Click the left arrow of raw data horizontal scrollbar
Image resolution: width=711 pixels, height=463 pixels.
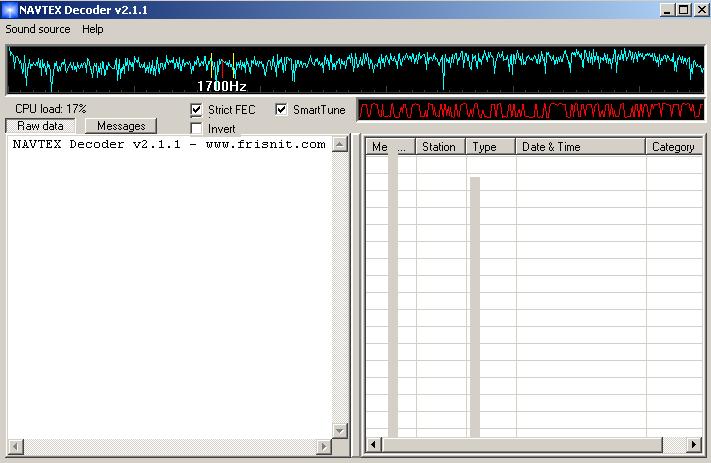click(15, 447)
